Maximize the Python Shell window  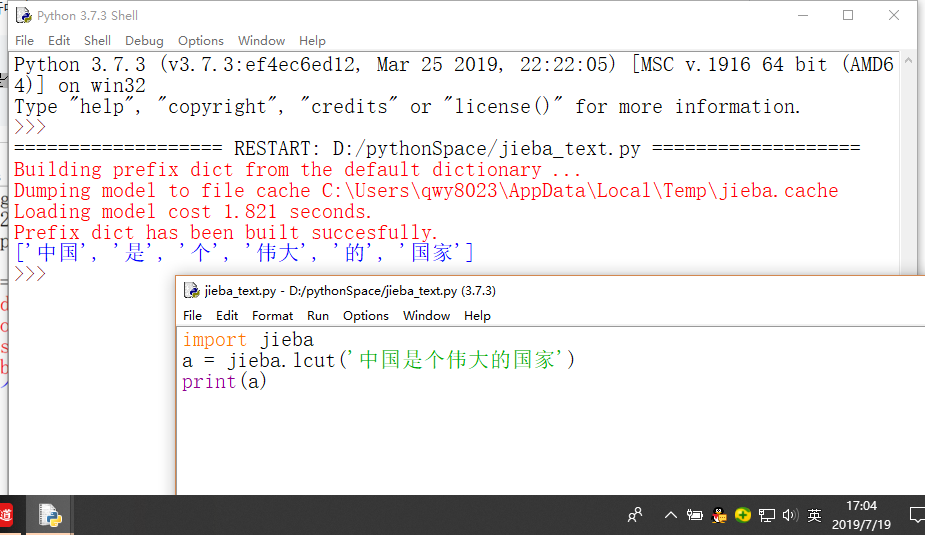[848, 15]
